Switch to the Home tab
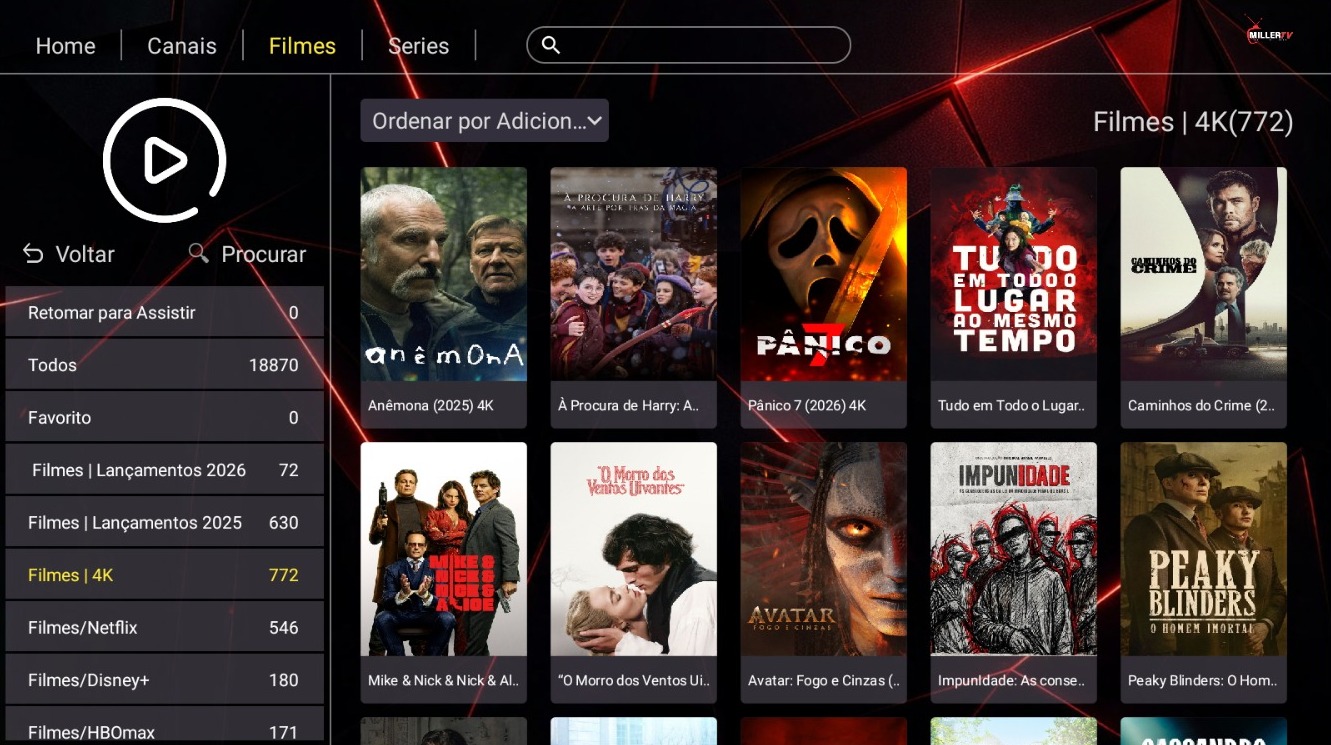Viewport: 1331px width, 745px height. point(65,46)
